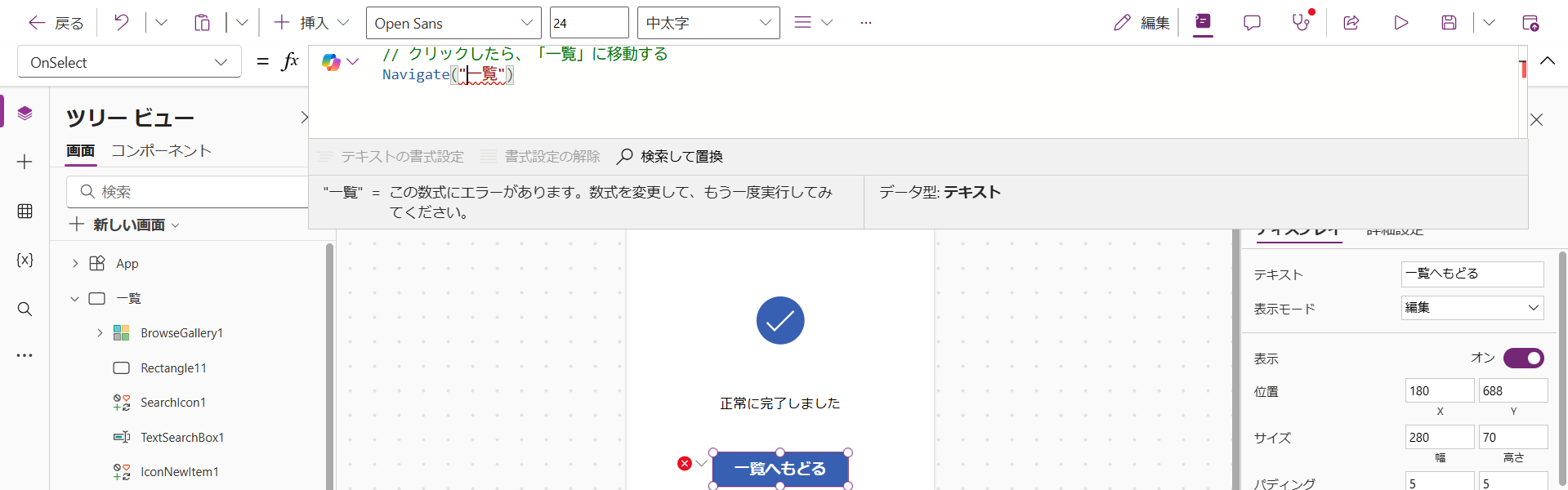Click the blue checkmark icon on canvas
The image size is (1568, 490).
pyautogui.click(x=780, y=320)
